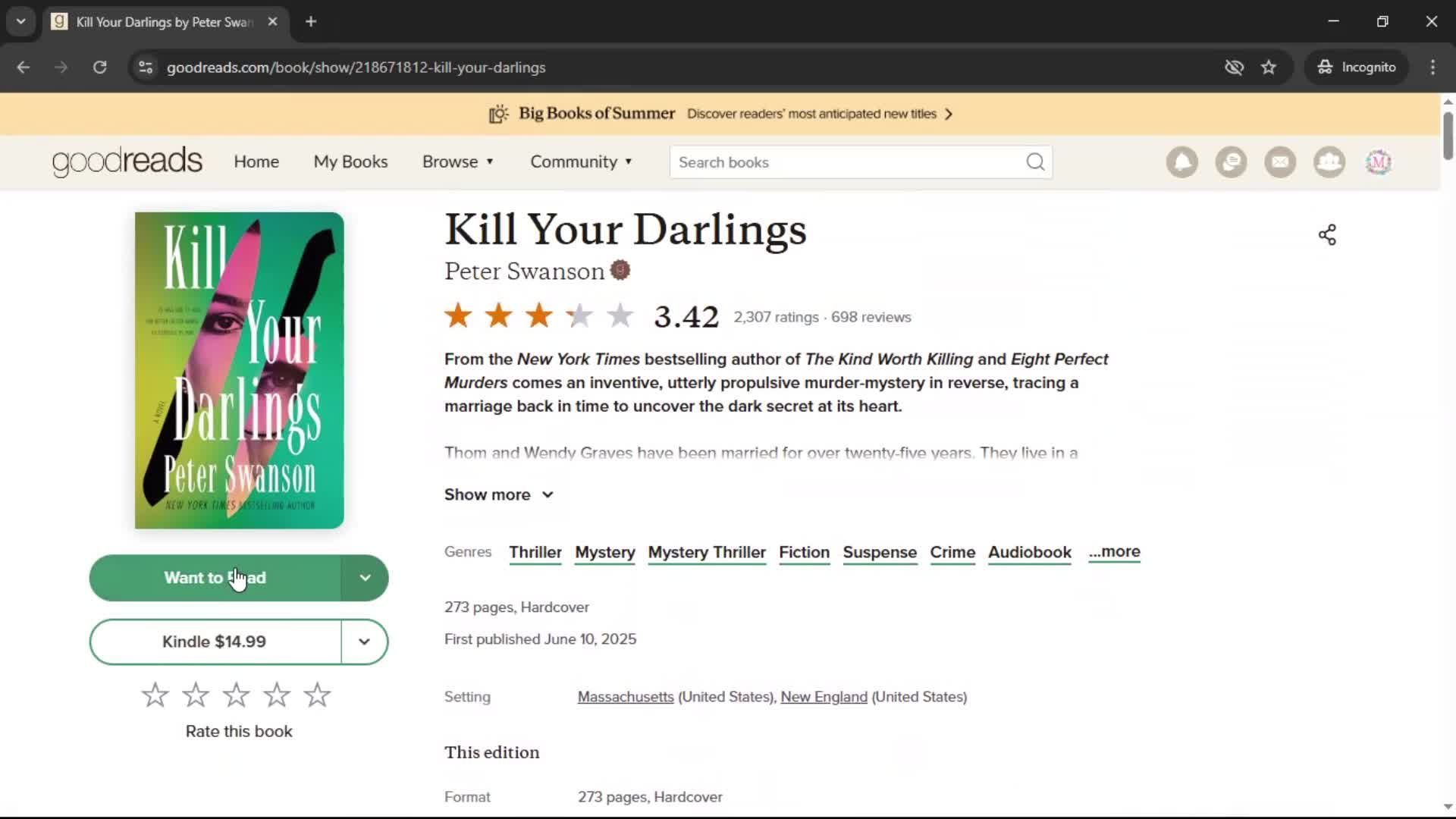This screenshot has height=819, width=1456.
Task: Expand the genres with ...more
Action: [1114, 551]
